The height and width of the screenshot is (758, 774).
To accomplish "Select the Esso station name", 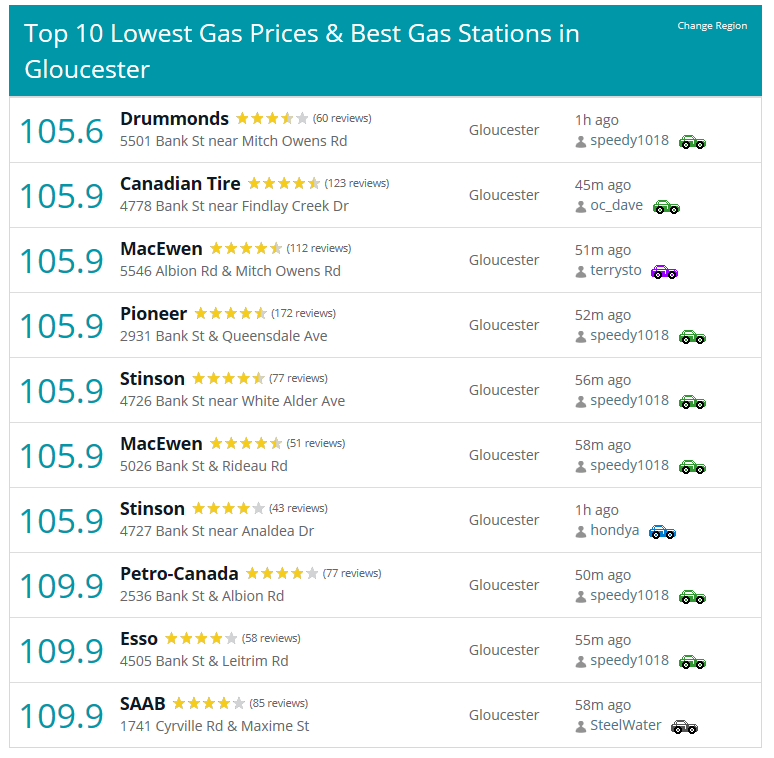I will click(139, 639).
